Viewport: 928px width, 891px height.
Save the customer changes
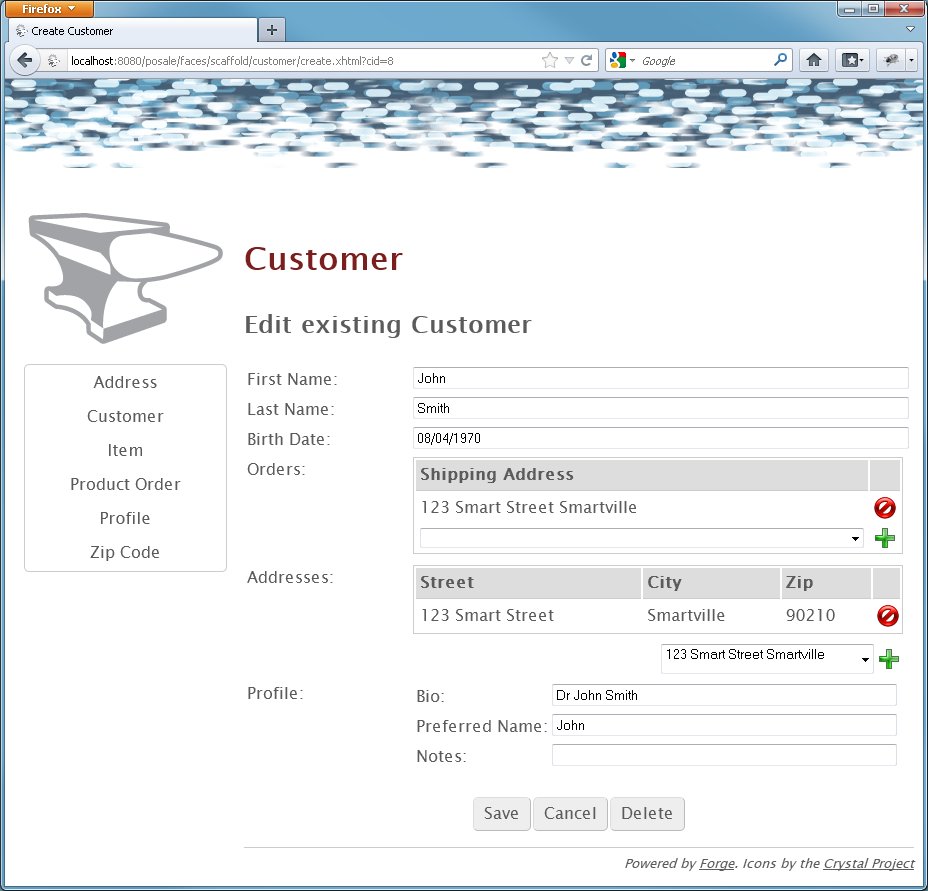point(501,813)
